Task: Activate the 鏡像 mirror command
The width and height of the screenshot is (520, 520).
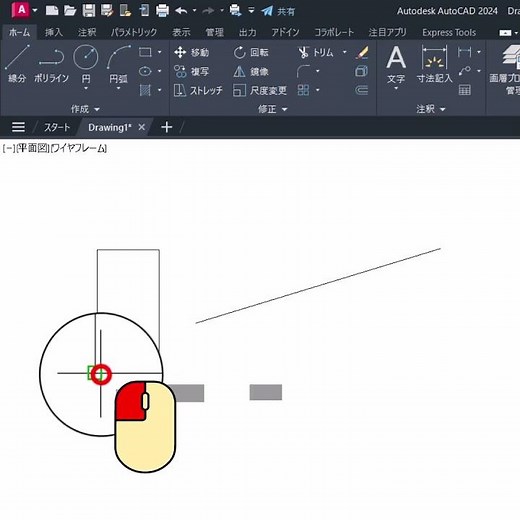Action: point(251,71)
